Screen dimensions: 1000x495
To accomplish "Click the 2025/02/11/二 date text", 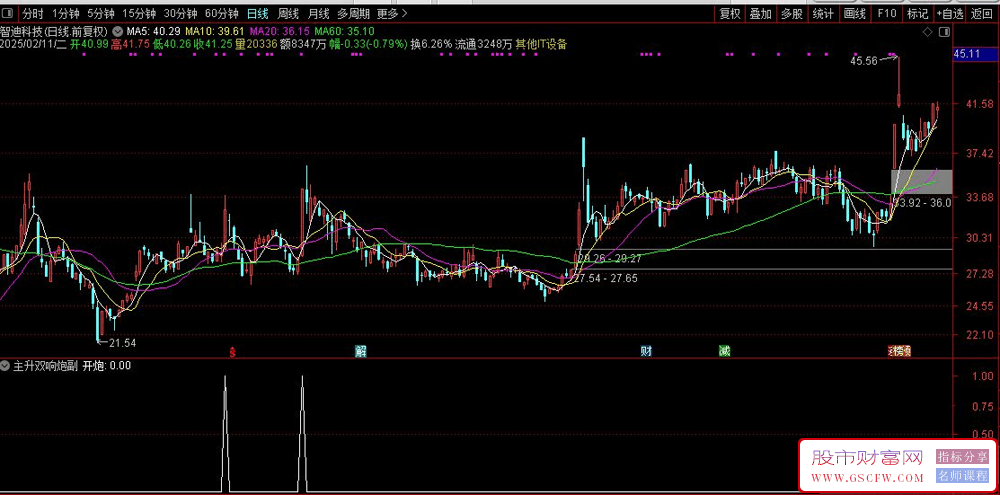I will [x=33, y=44].
